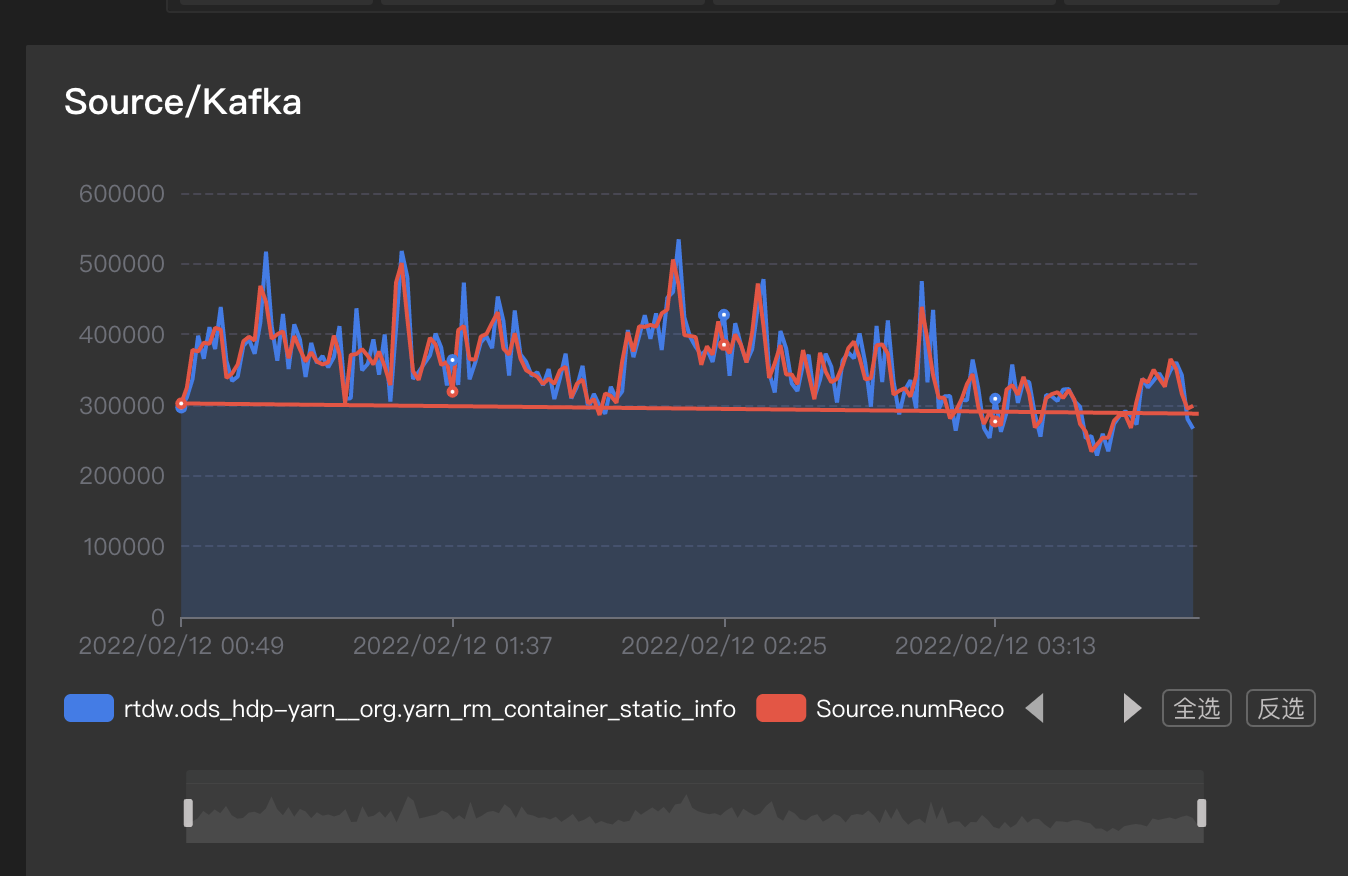Click the blue legend color swatch
Image resolution: width=1348 pixels, height=876 pixels.
89,709
